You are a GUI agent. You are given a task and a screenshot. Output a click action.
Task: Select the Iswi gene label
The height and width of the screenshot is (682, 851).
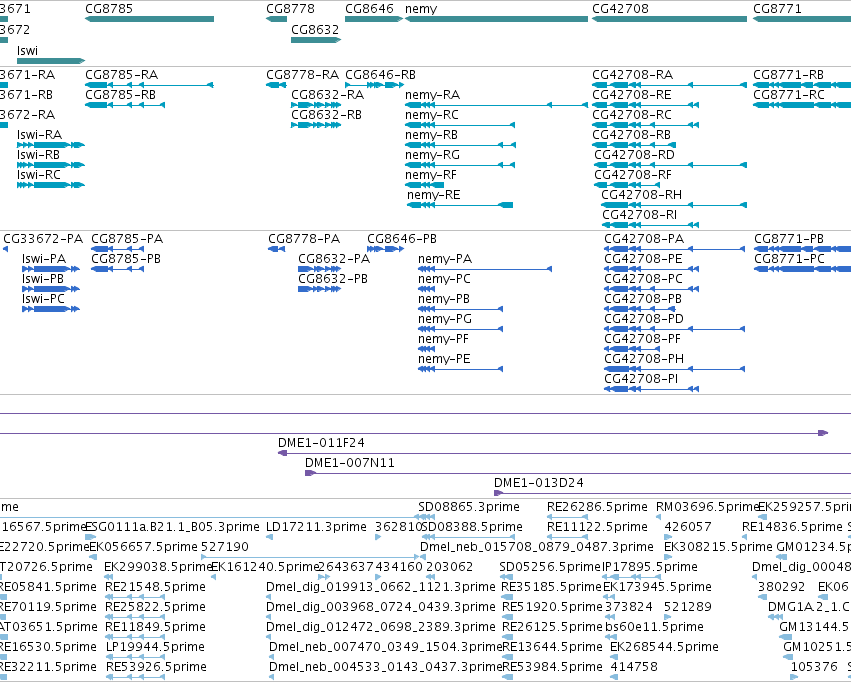click(x=27, y=50)
